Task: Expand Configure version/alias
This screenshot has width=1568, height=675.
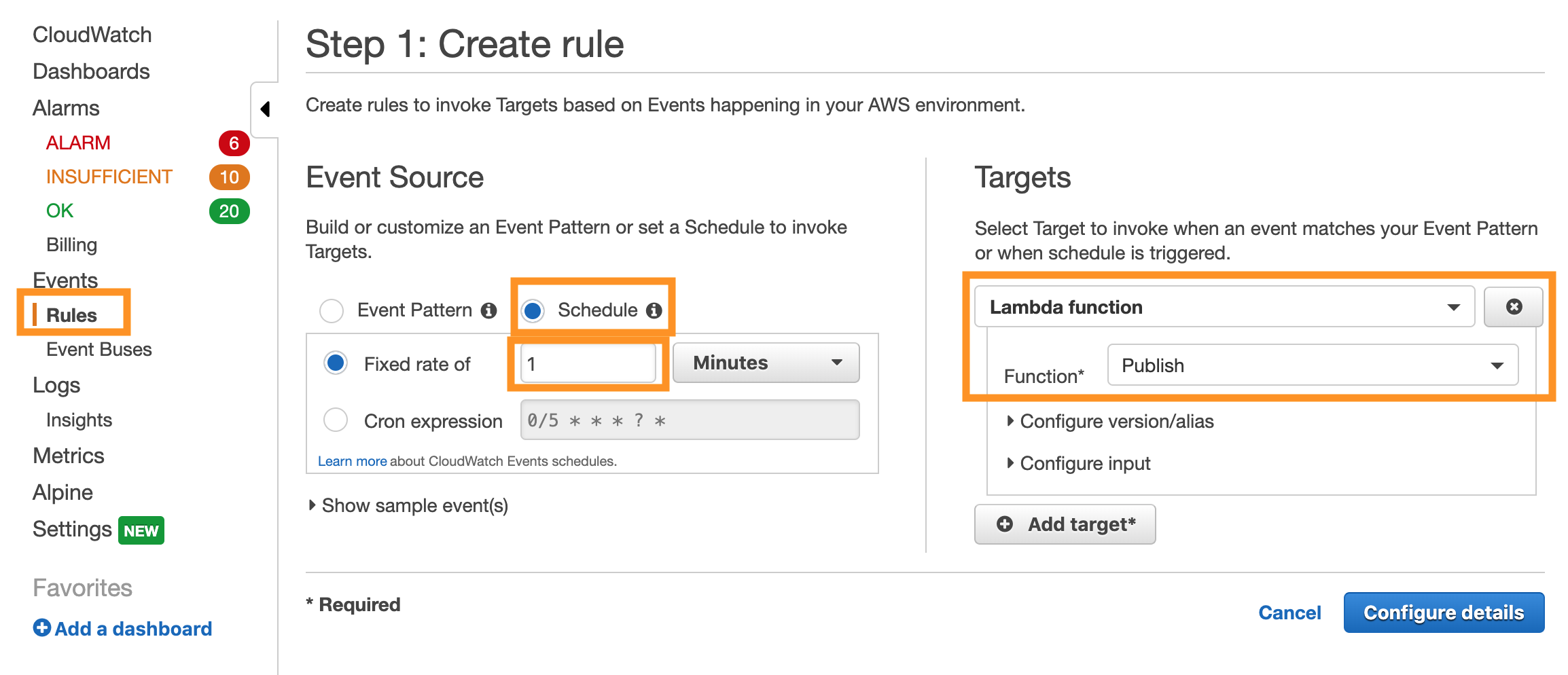Action: [x=1110, y=421]
